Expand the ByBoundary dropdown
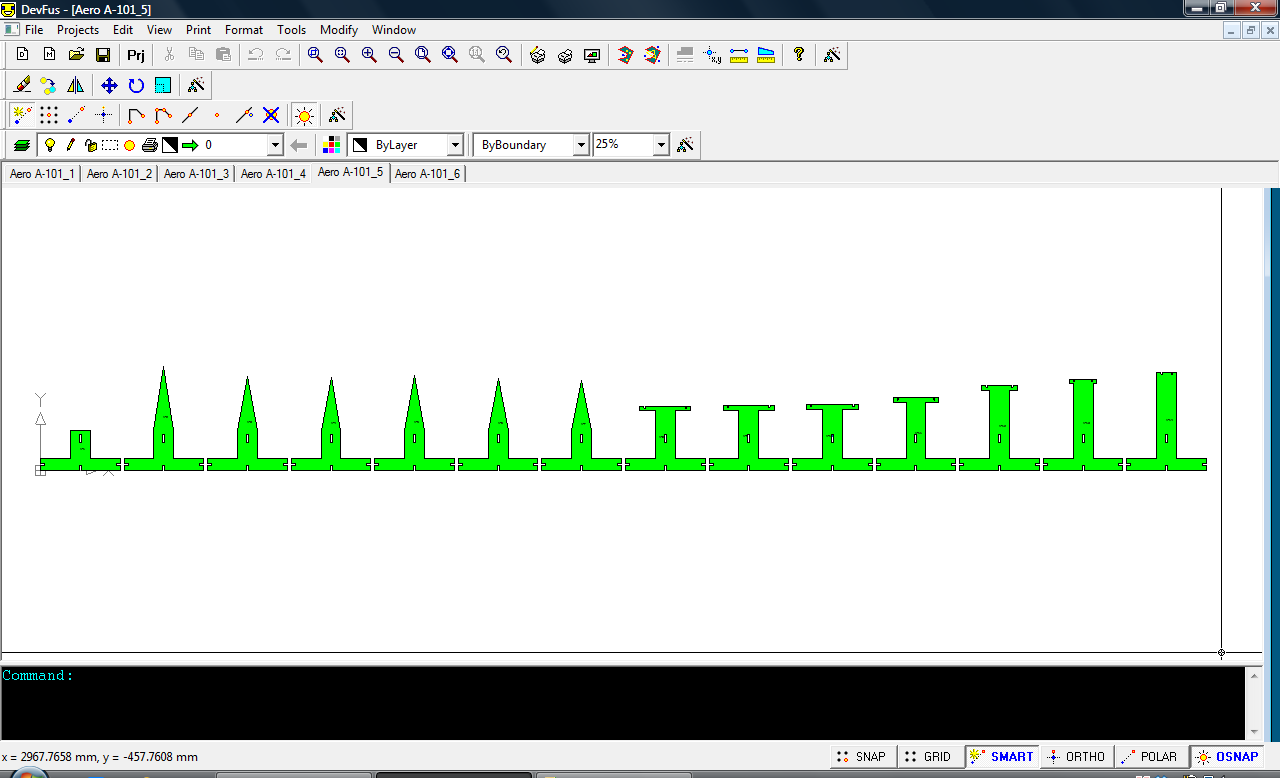Viewport: 1280px width, 778px height. [581, 145]
